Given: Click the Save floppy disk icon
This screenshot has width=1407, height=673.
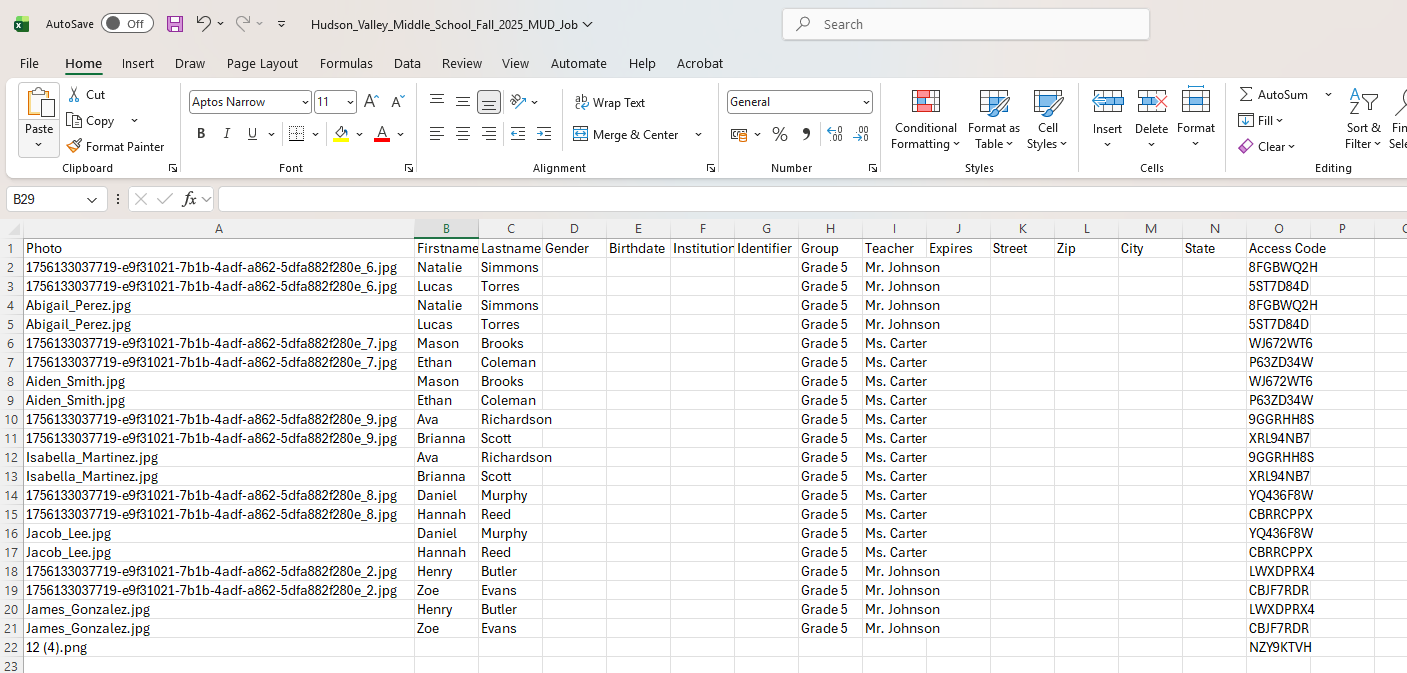Looking at the screenshot, I should [175, 23].
